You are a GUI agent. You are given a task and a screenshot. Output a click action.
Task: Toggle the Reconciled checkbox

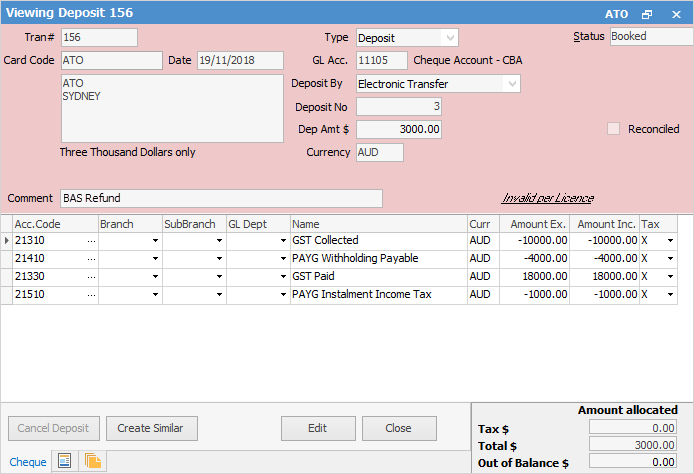coord(614,129)
